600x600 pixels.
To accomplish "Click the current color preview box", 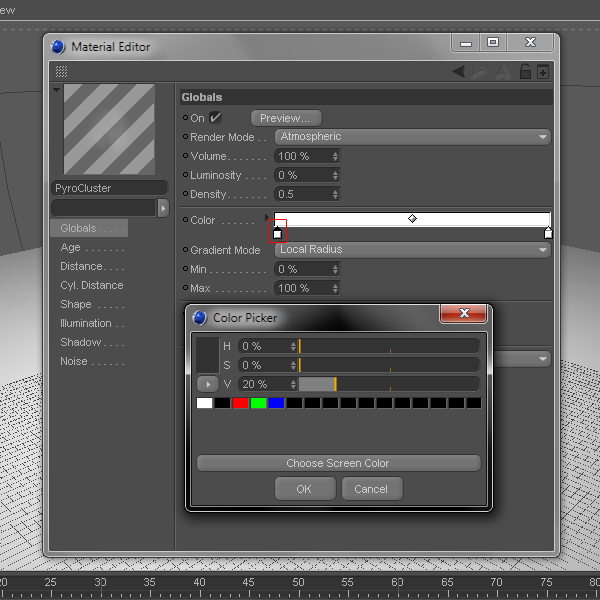I will pos(207,355).
